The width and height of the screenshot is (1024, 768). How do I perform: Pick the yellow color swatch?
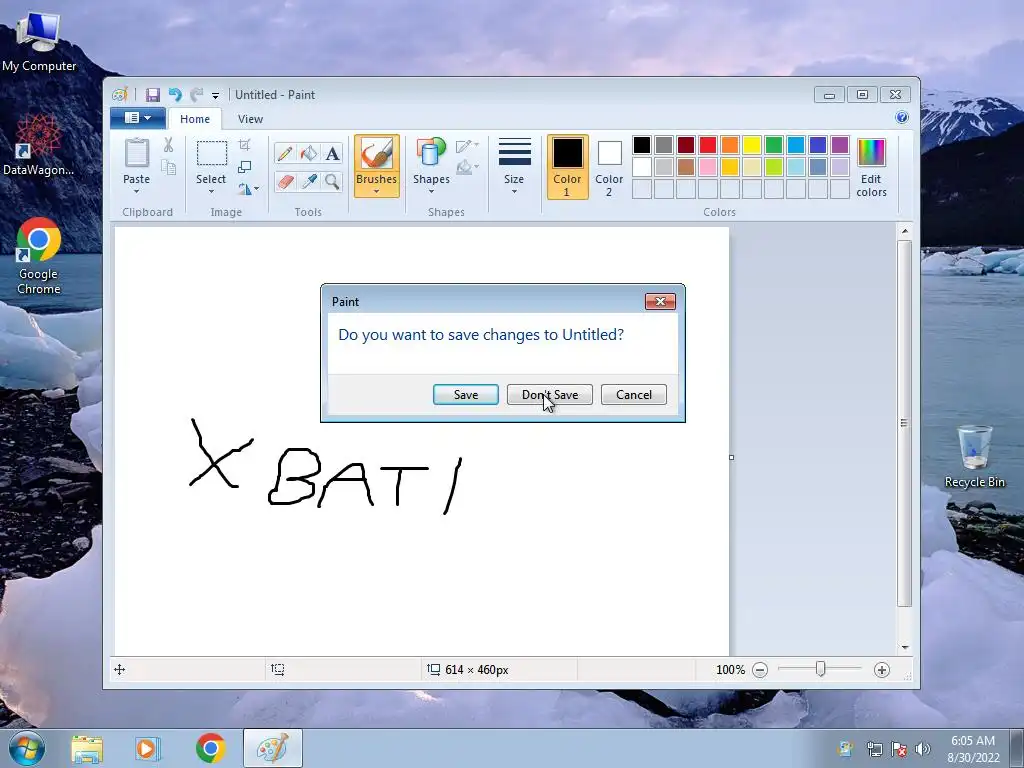[x=752, y=145]
